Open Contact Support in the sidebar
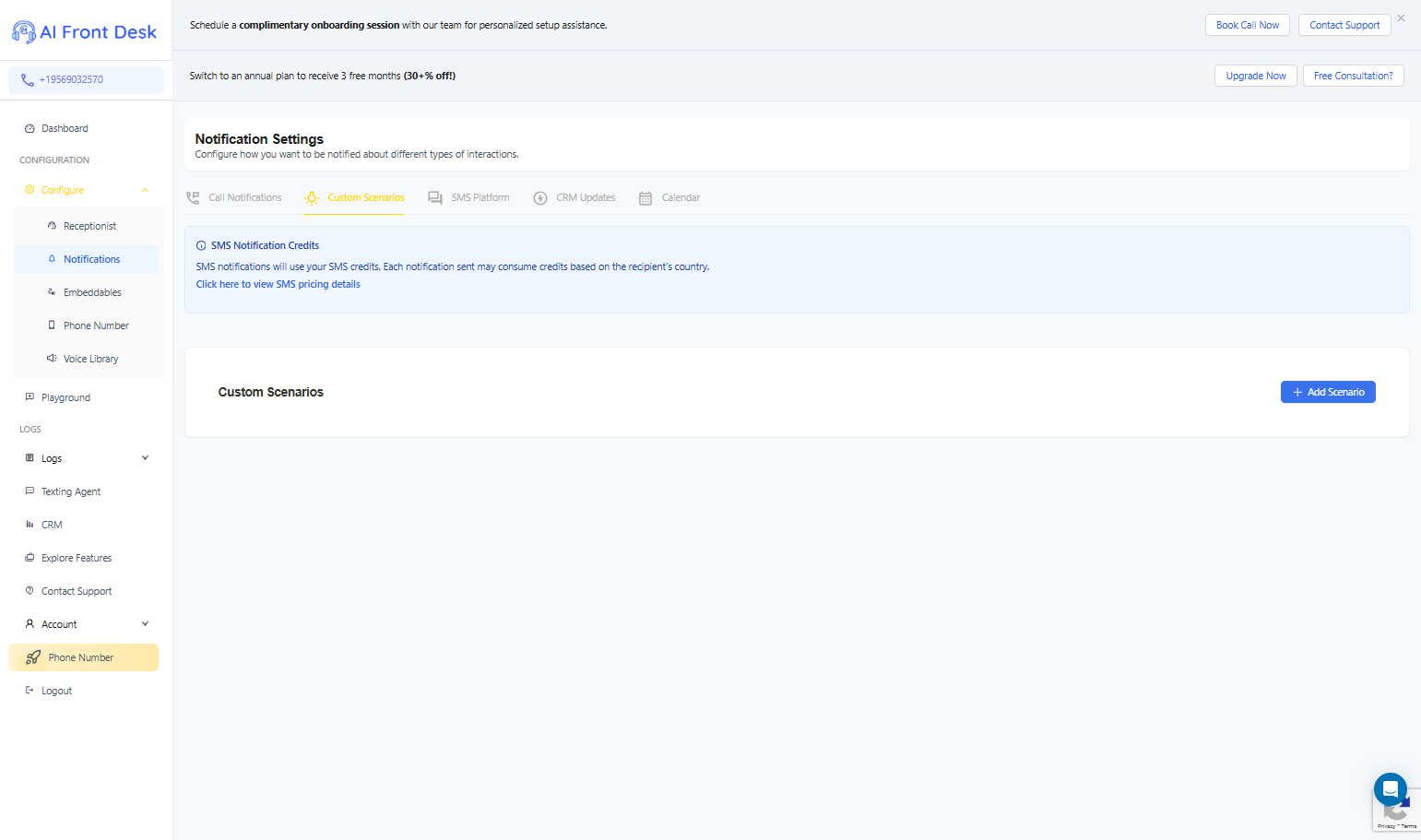This screenshot has height=840, width=1421. [83, 591]
